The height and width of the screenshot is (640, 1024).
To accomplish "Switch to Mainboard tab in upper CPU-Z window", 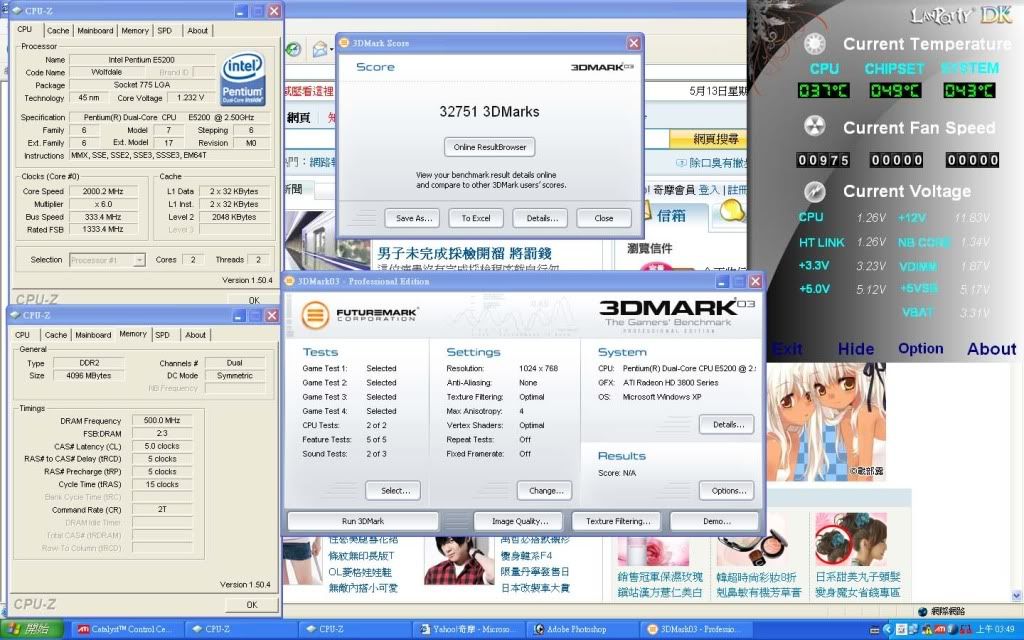I will tap(95, 31).
